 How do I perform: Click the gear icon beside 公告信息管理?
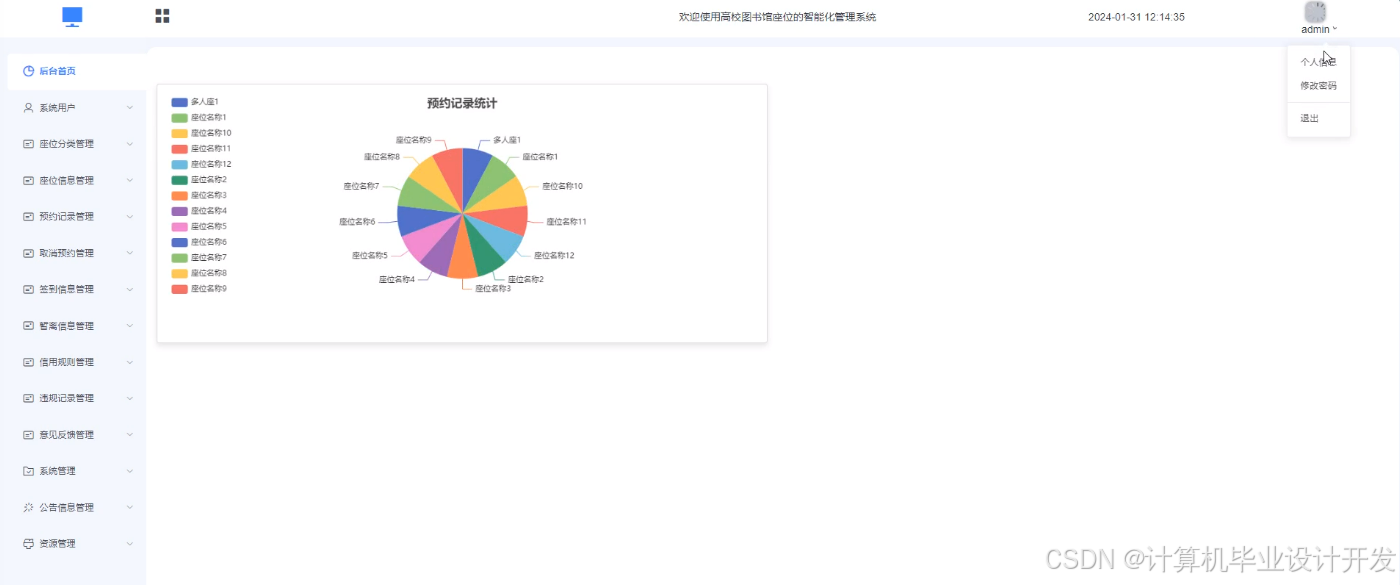(29, 507)
